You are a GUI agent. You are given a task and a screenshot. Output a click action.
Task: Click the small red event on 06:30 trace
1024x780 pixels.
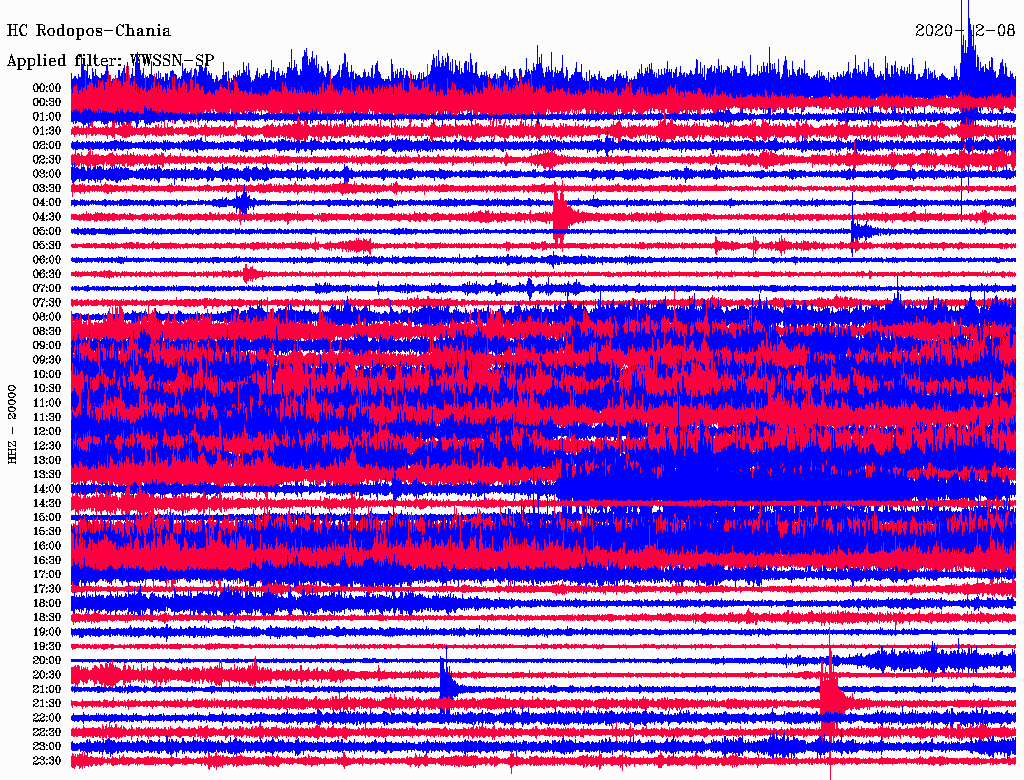(x=249, y=273)
